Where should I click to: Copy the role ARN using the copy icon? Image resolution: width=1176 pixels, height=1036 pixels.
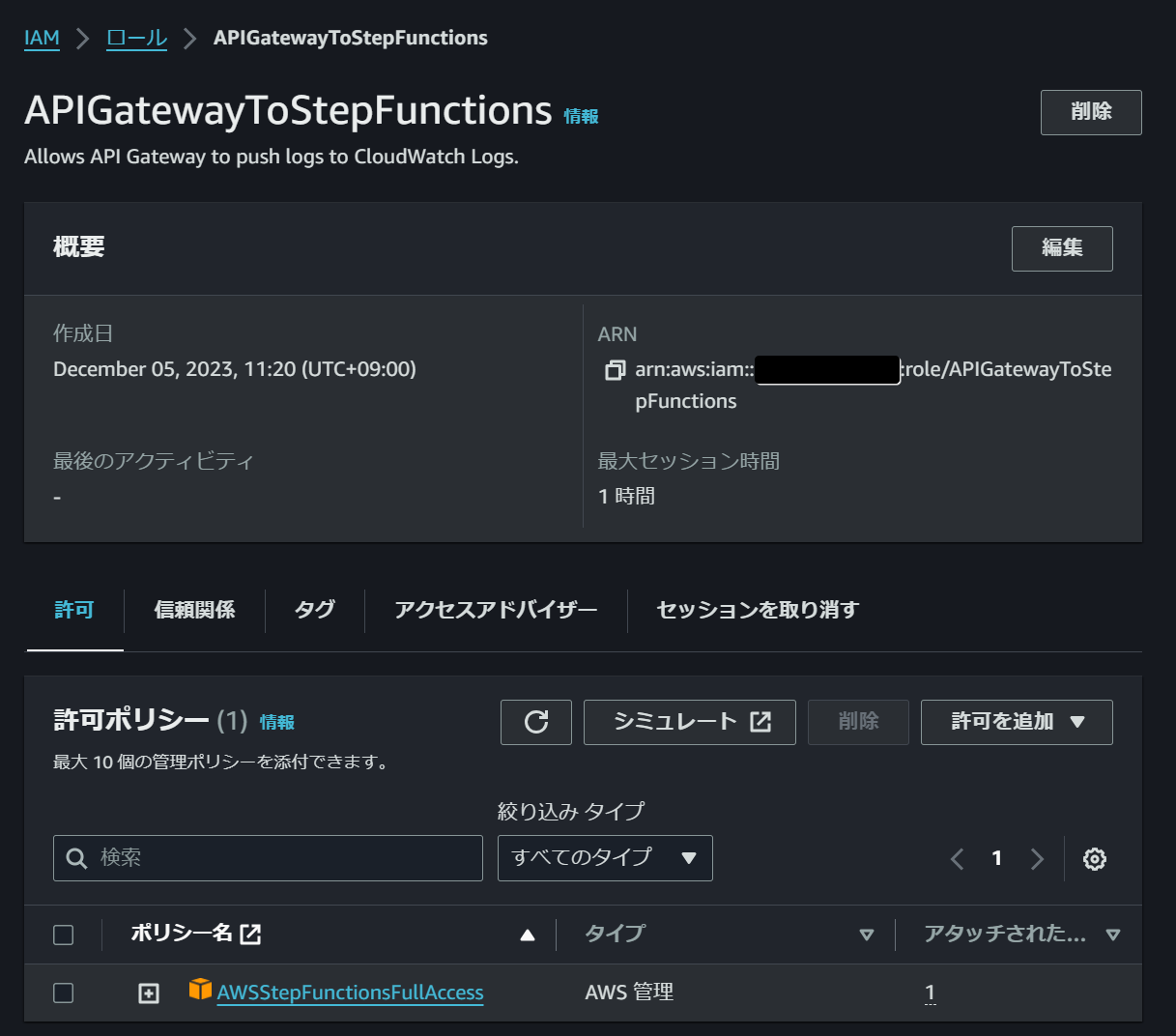click(x=615, y=369)
